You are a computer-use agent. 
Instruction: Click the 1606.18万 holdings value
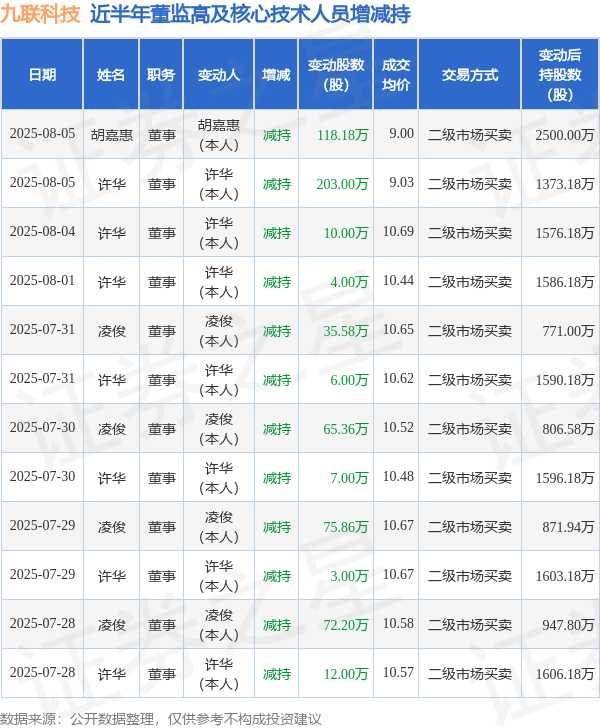click(x=565, y=674)
